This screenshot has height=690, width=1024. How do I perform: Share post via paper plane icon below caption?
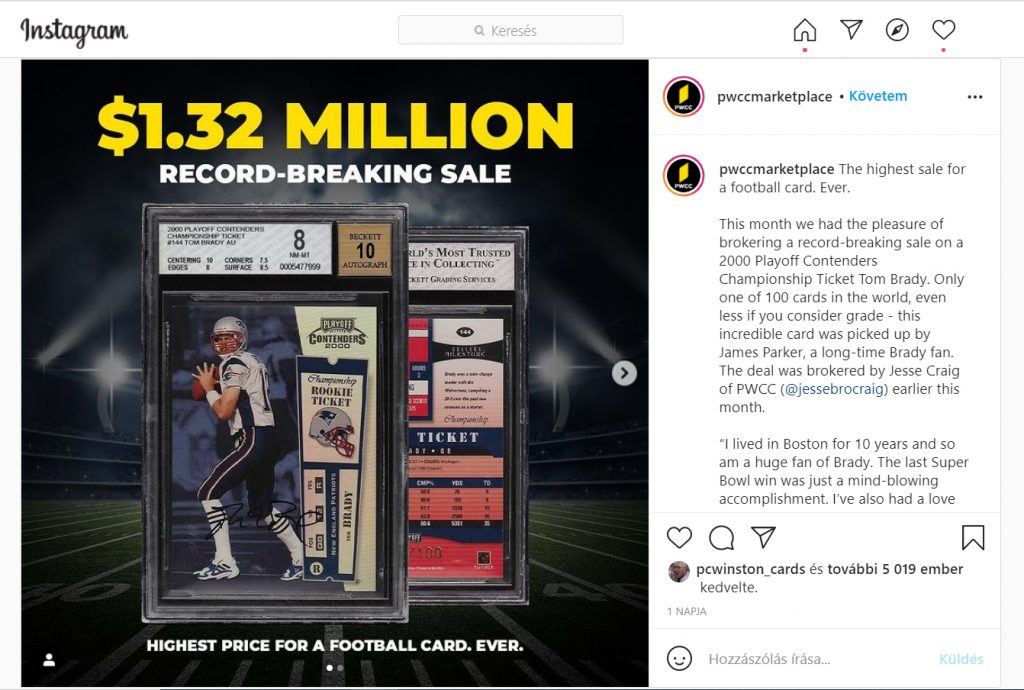pos(763,537)
